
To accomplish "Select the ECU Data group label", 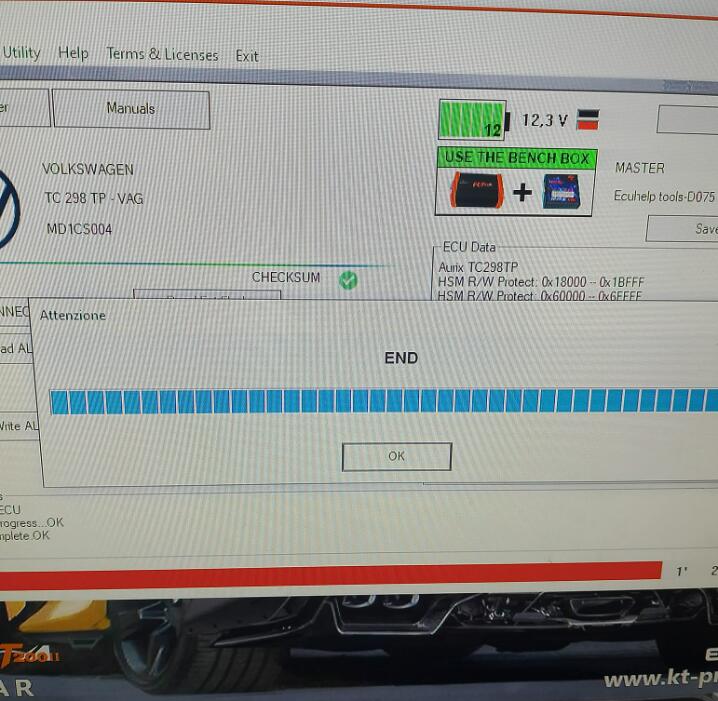I will 469,247.
